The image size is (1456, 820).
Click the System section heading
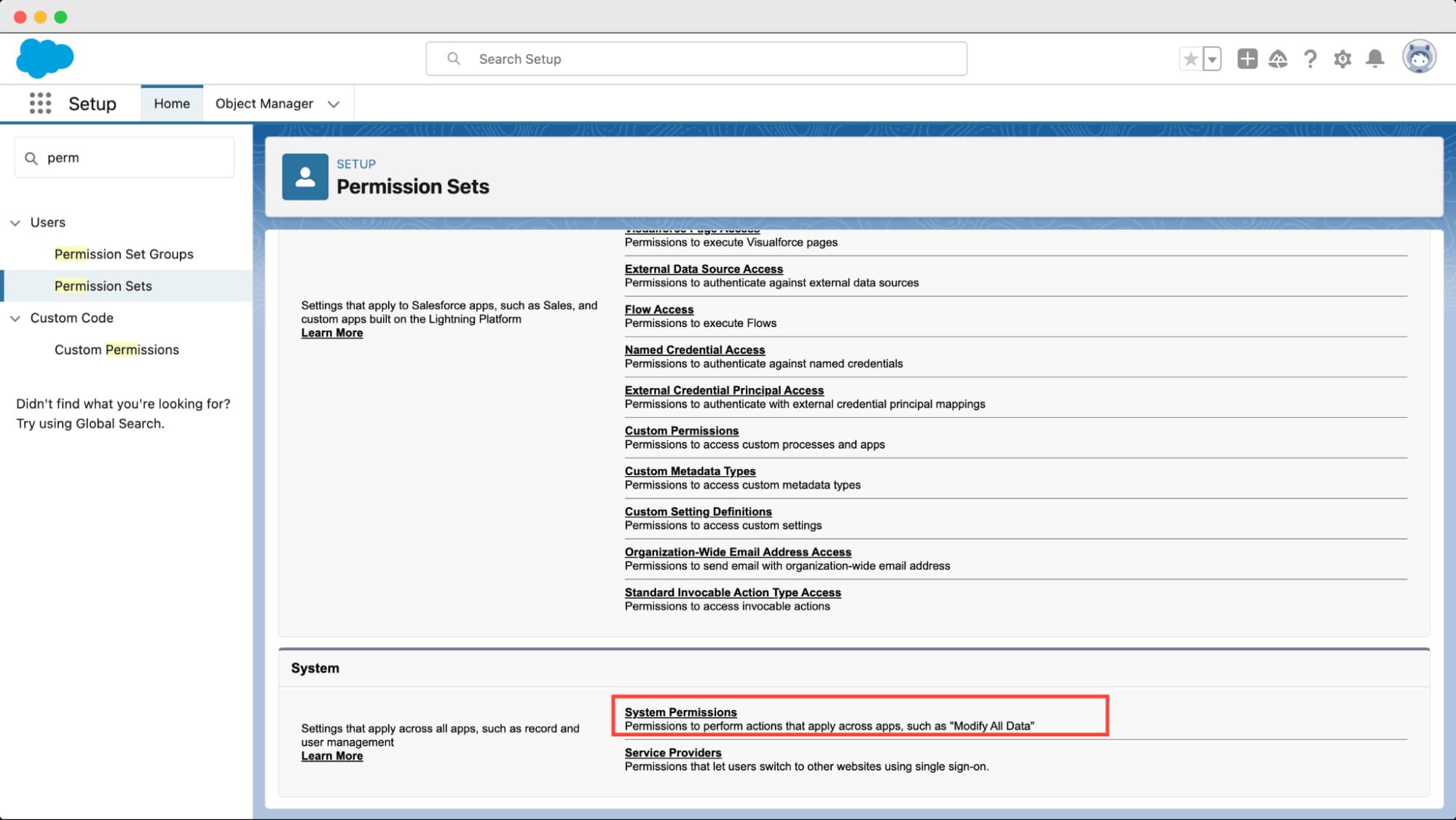click(x=315, y=668)
